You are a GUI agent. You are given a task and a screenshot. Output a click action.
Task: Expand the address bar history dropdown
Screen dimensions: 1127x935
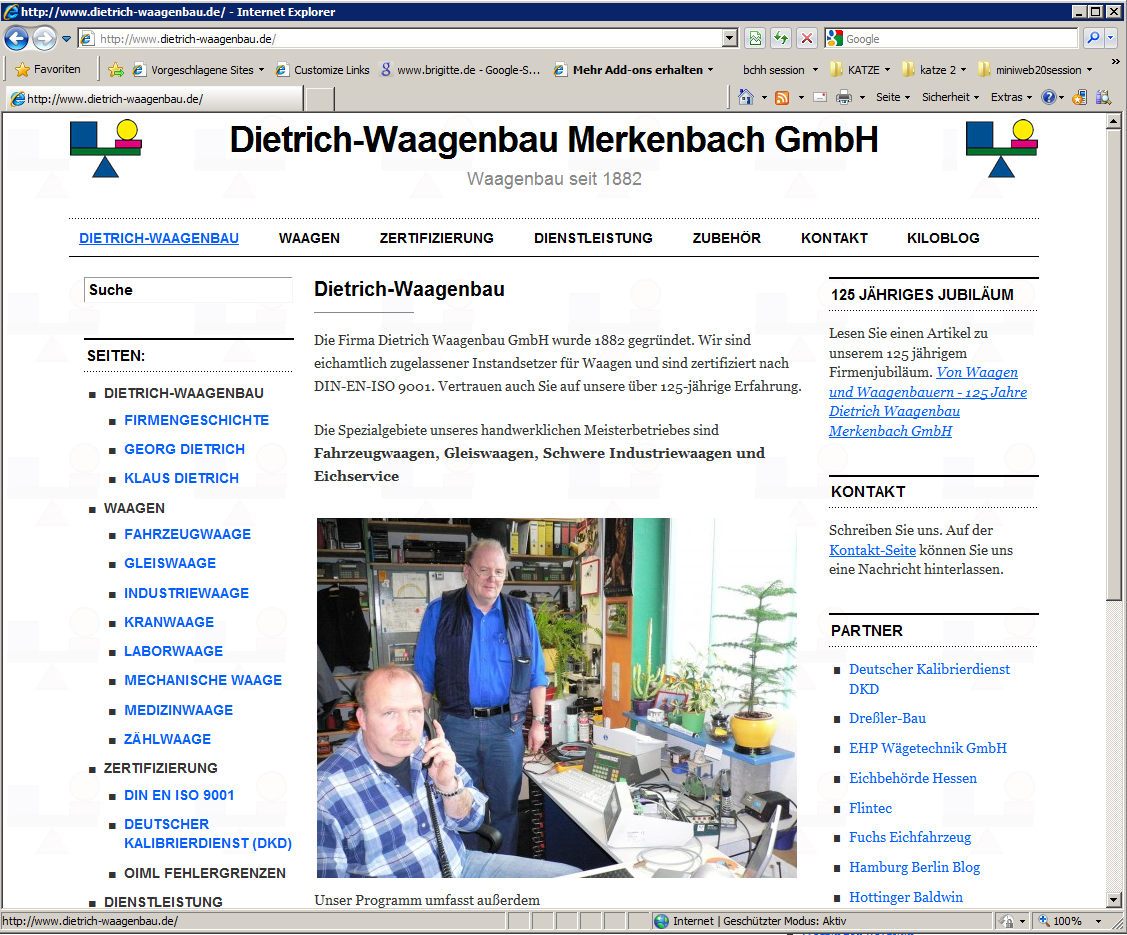click(x=730, y=39)
